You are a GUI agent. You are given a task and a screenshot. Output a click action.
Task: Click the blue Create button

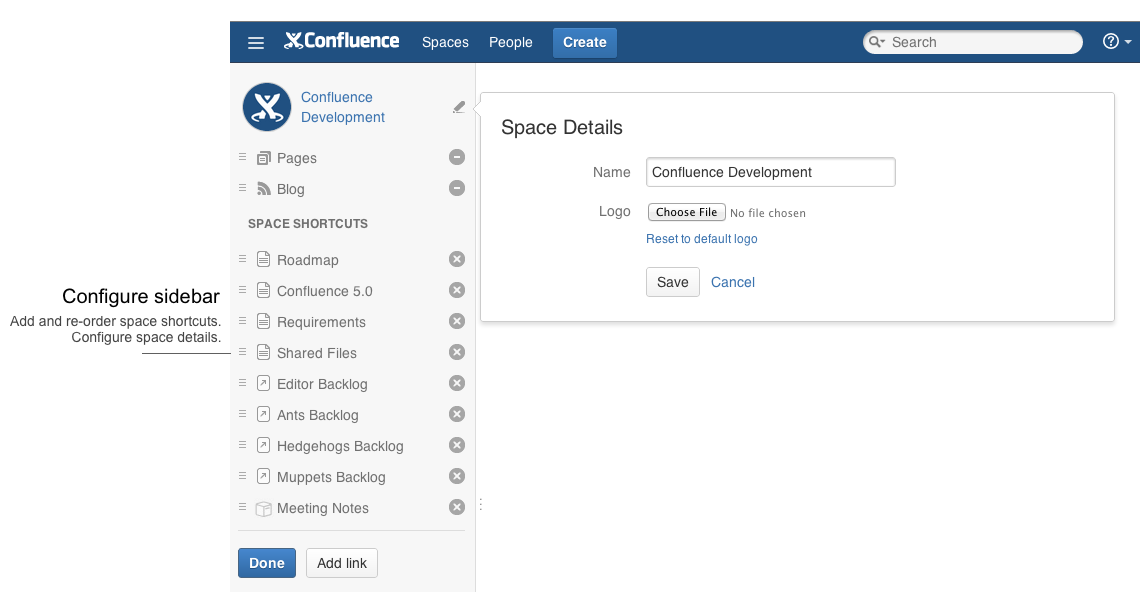tap(585, 42)
